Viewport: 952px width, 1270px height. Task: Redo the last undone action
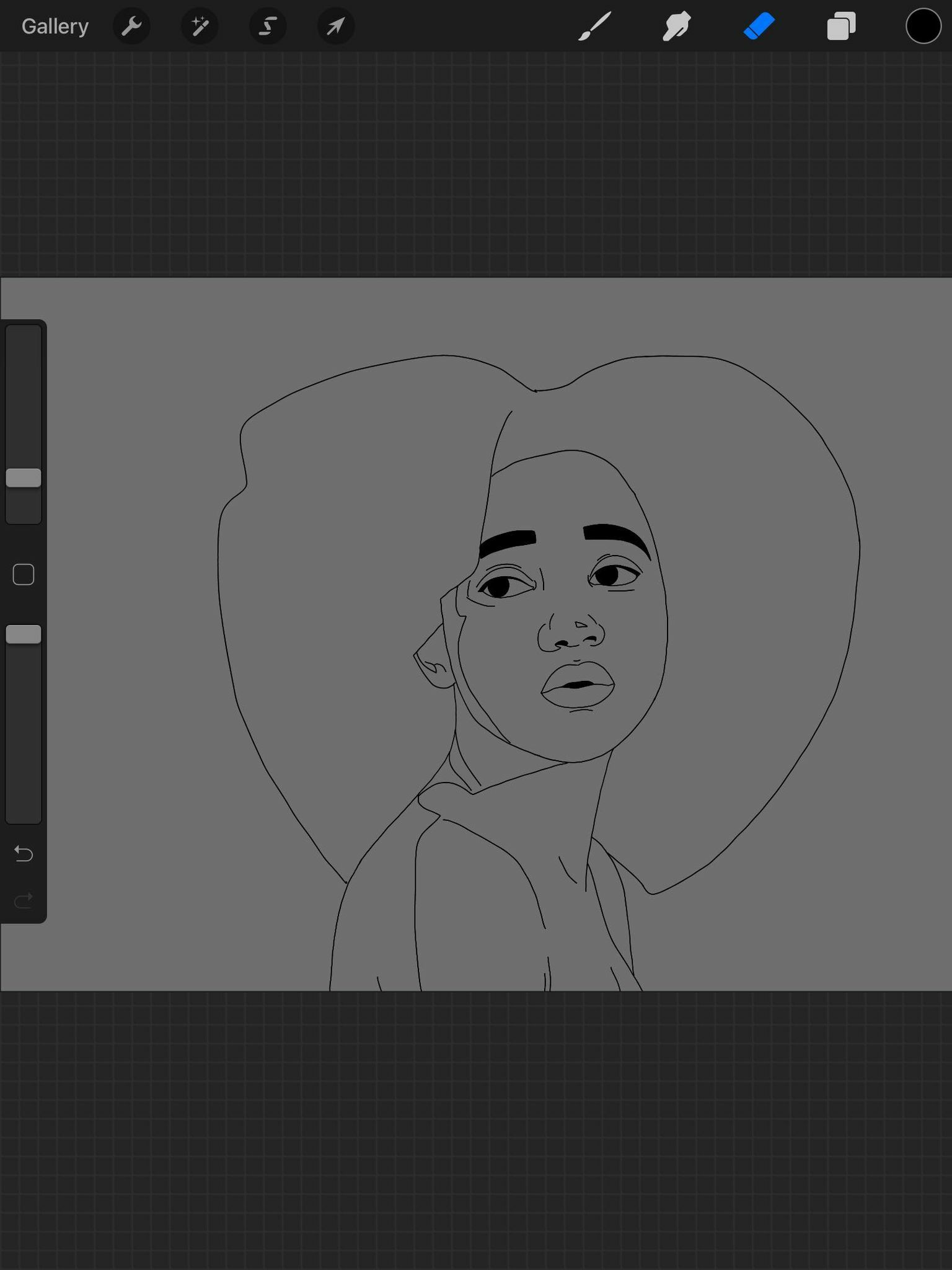24,900
